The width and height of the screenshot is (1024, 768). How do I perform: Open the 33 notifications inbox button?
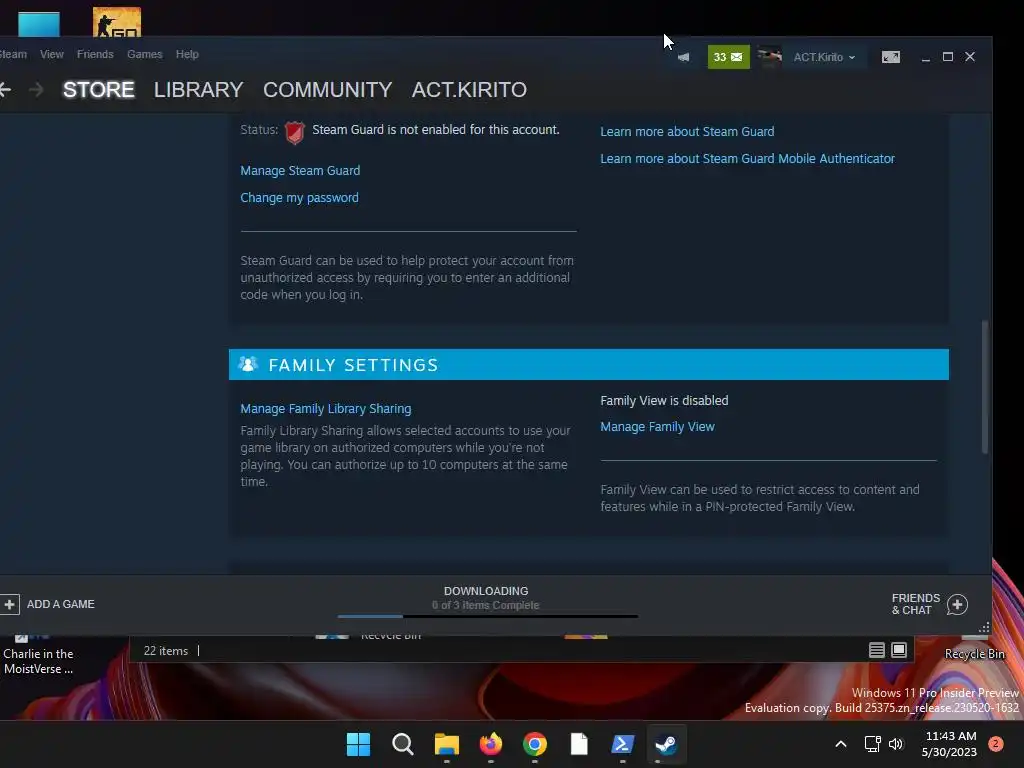(728, 57)
